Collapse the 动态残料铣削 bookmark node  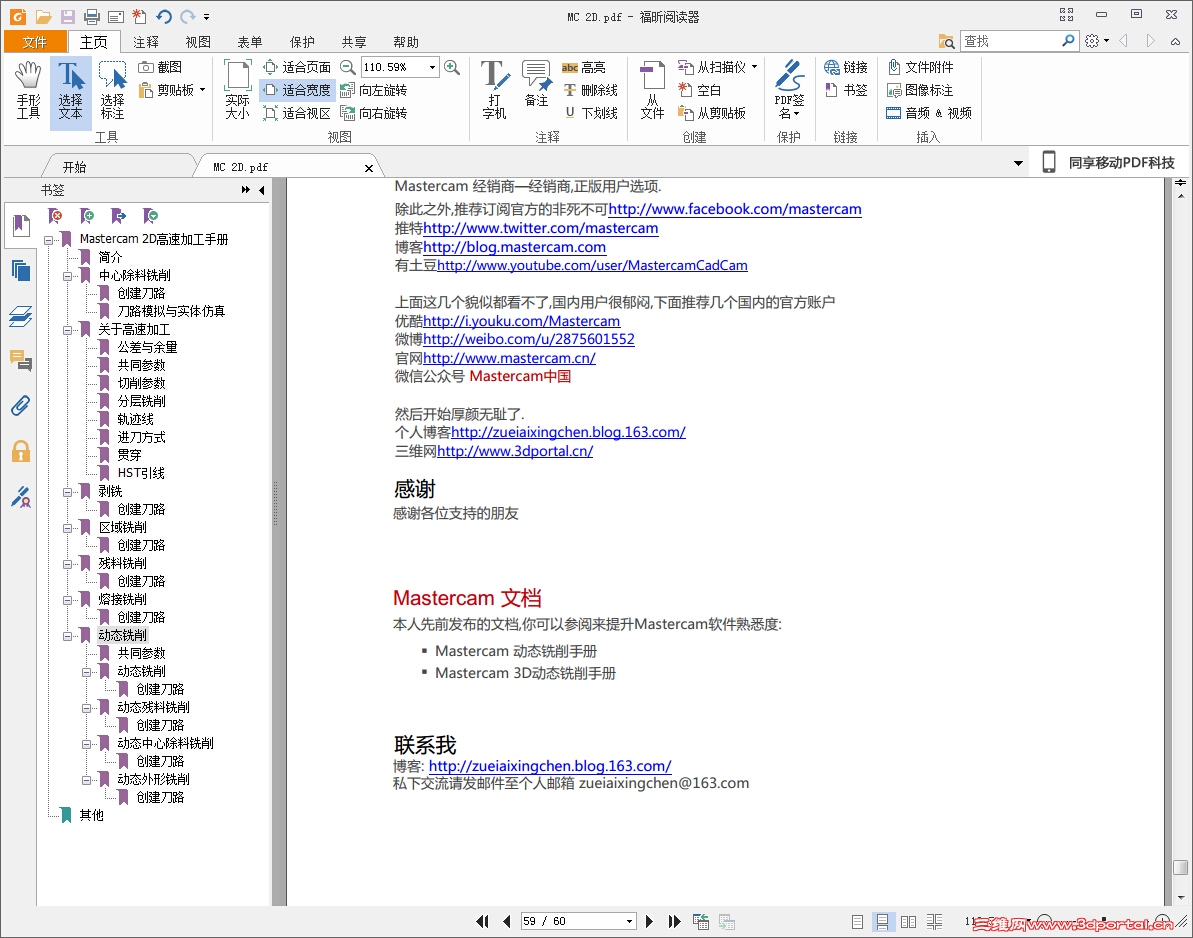(x=87, y=708)
